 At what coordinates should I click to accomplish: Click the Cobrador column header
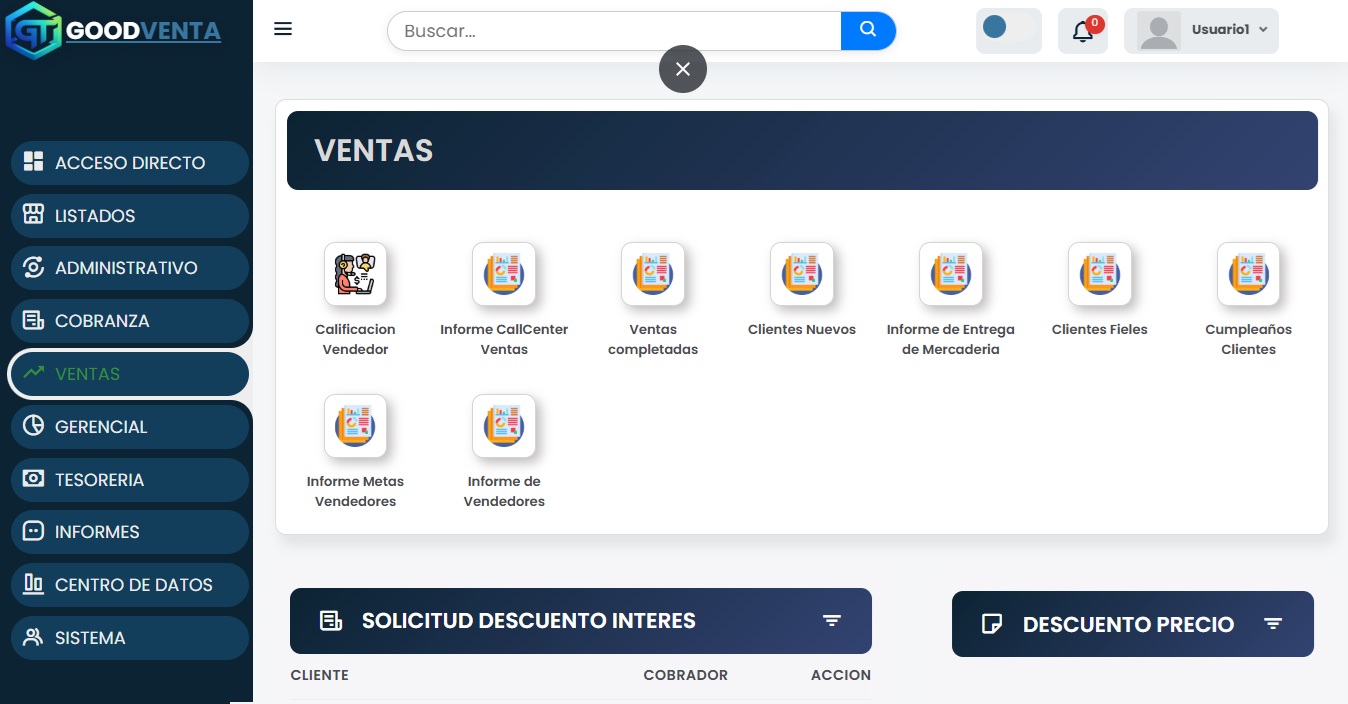click(x=686, y=675)
